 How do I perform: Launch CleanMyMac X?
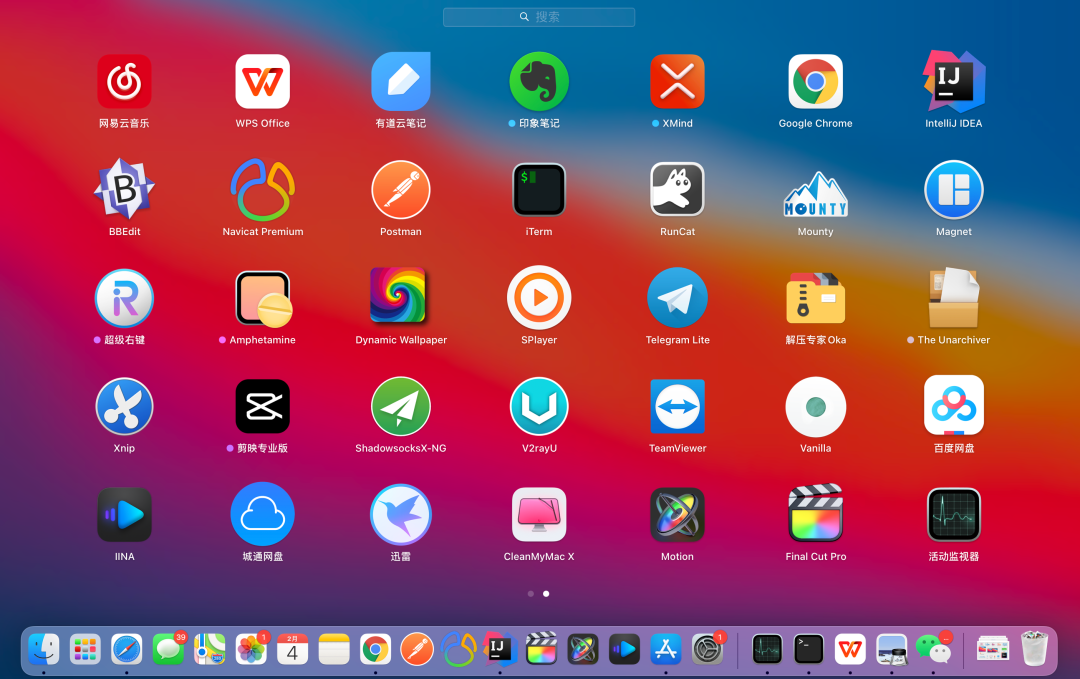539,514
